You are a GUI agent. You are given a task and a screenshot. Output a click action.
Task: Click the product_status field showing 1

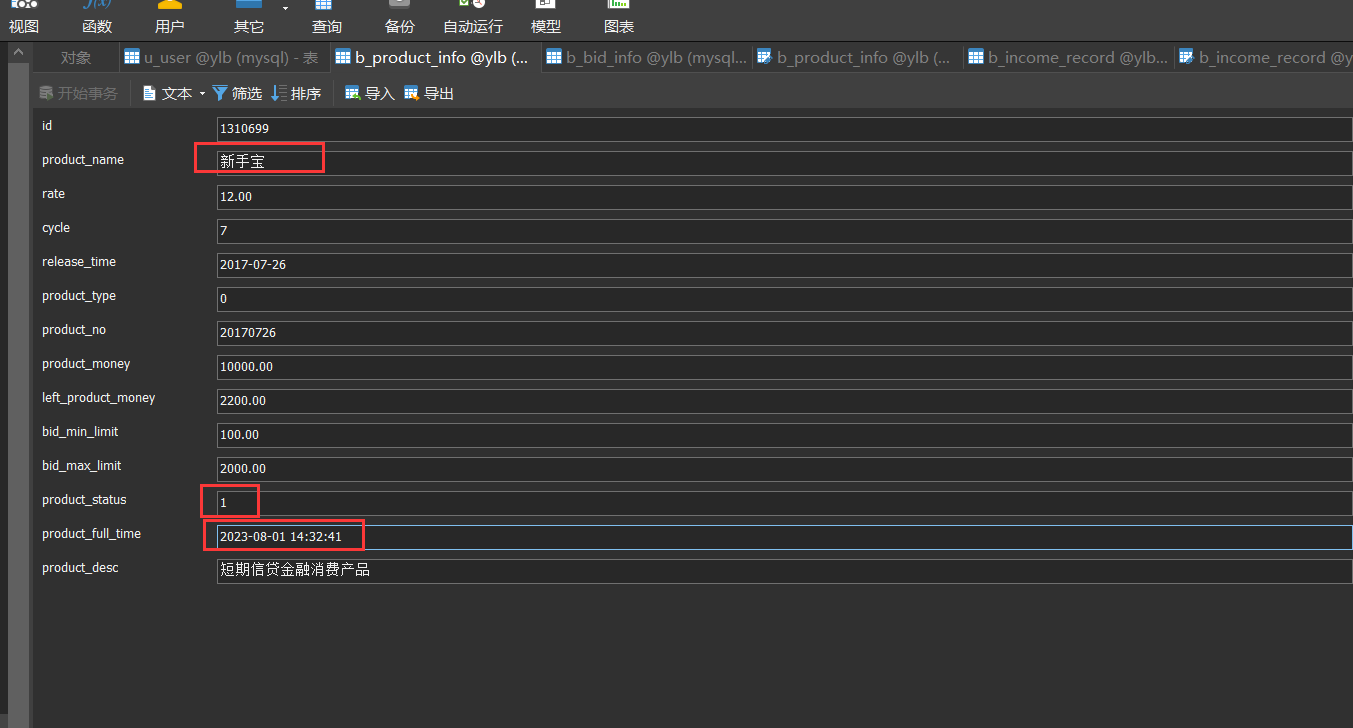click(784, 503)
